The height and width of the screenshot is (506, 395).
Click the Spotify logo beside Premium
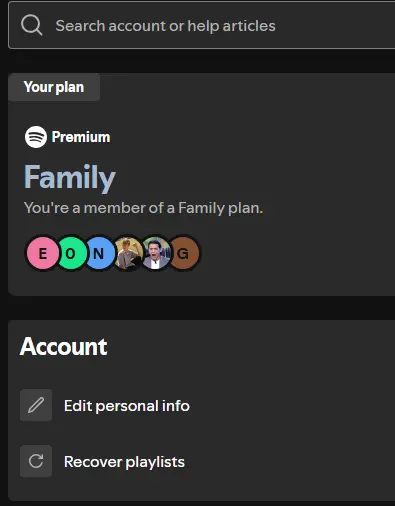tap(36, 137)
